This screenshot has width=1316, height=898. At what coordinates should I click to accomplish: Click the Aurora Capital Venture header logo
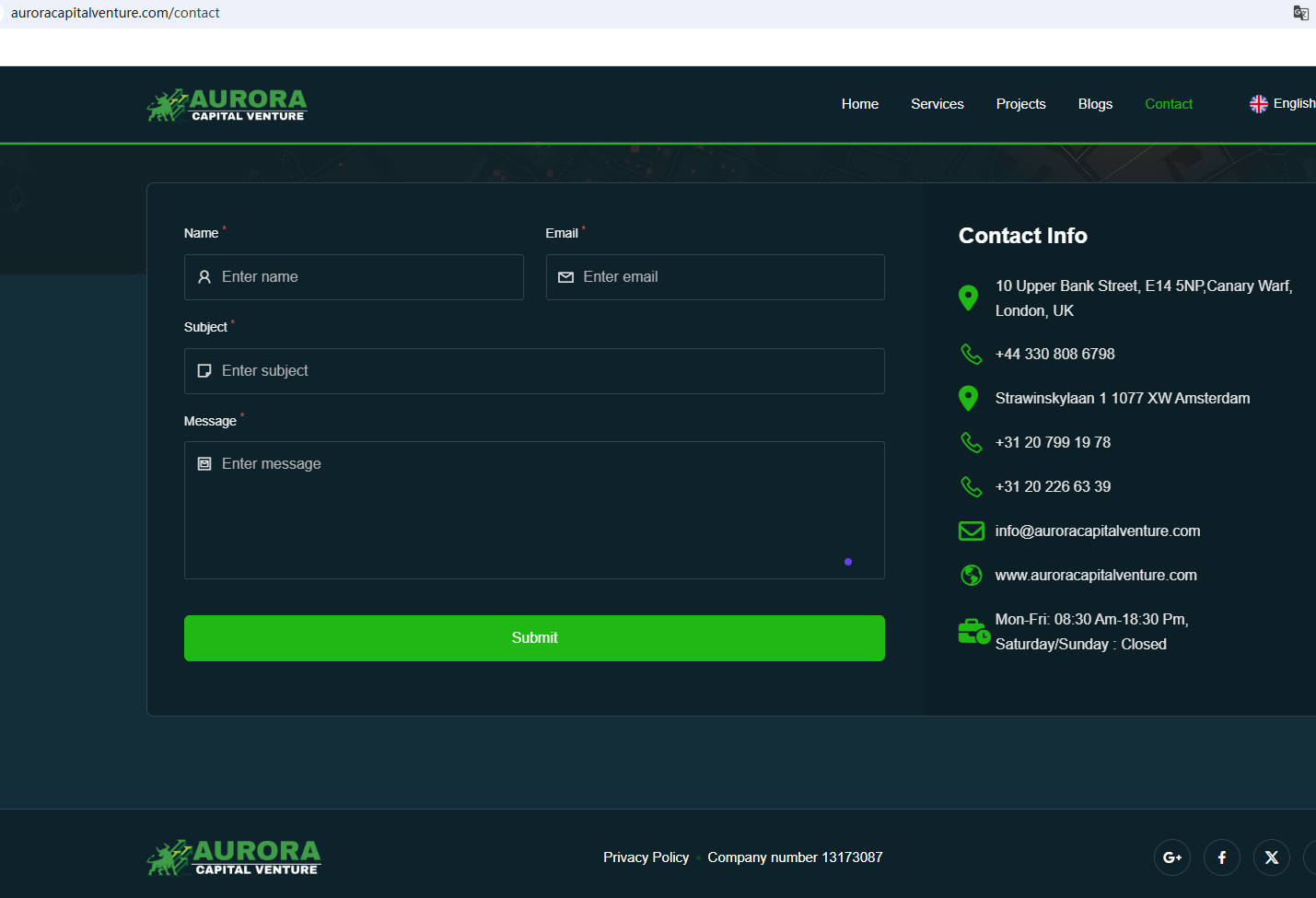pos(227,105)
